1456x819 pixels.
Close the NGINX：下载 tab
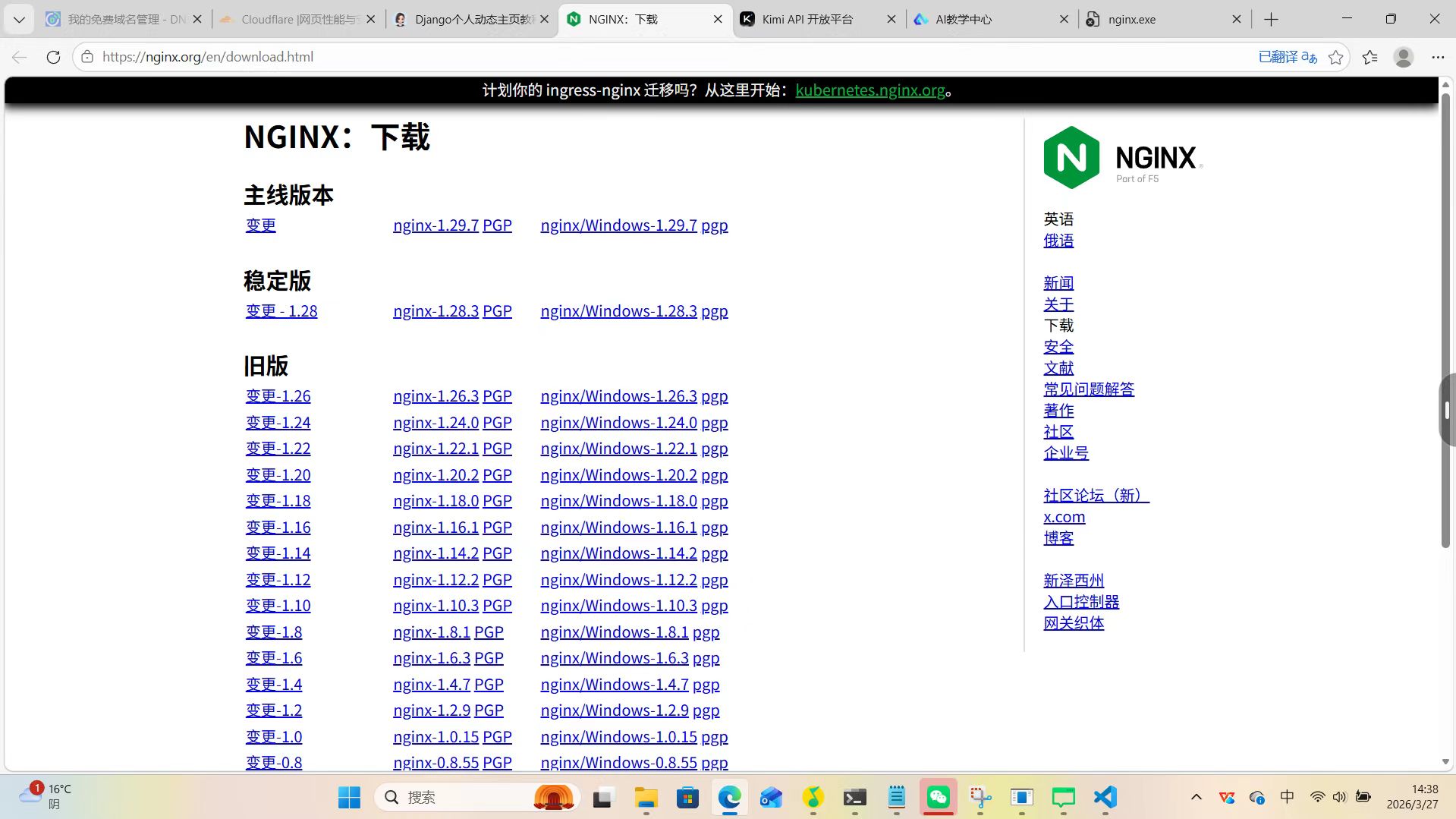coord(718,20)
